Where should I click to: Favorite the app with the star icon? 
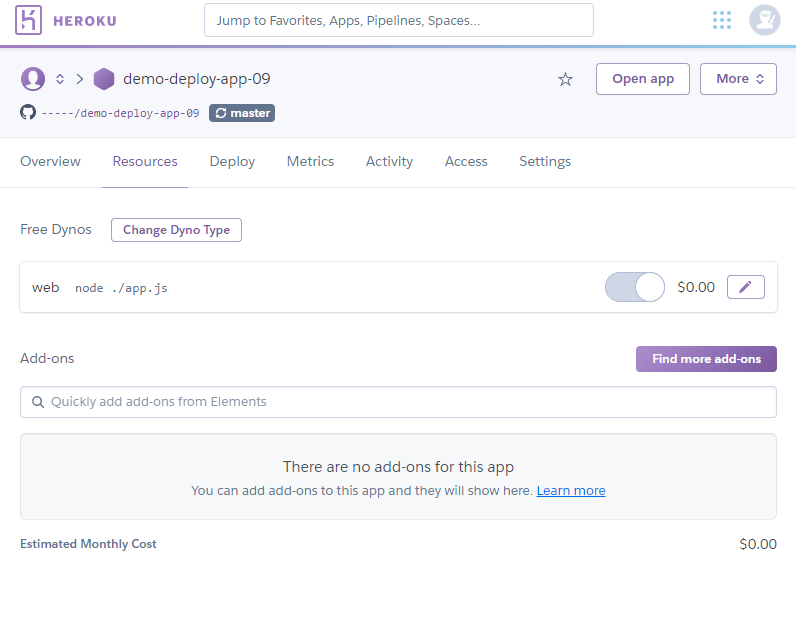565,79
